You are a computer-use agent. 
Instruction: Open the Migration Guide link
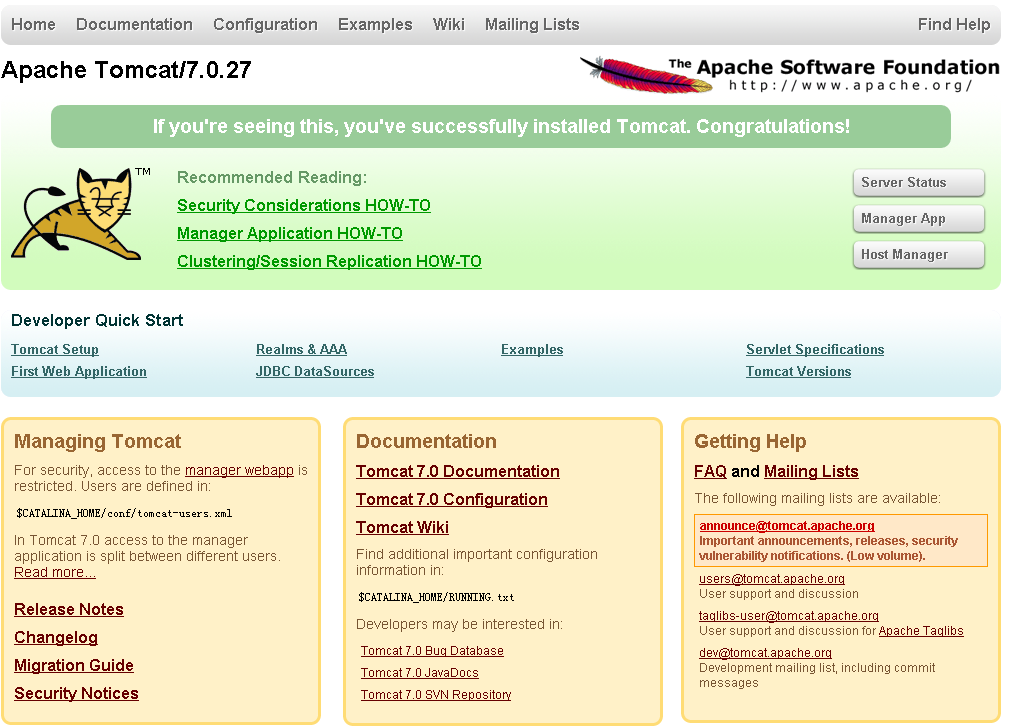[x=74, y=666]
